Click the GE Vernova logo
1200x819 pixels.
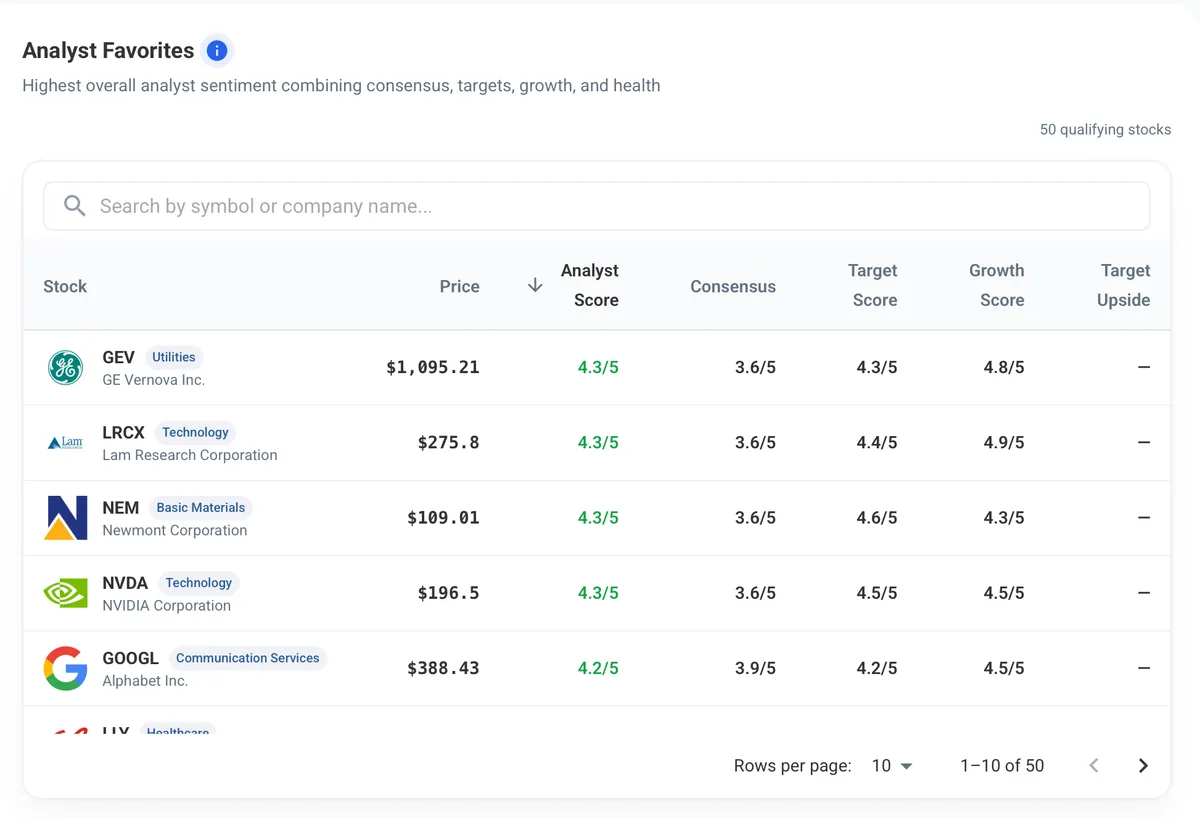[x=66, y=368]
